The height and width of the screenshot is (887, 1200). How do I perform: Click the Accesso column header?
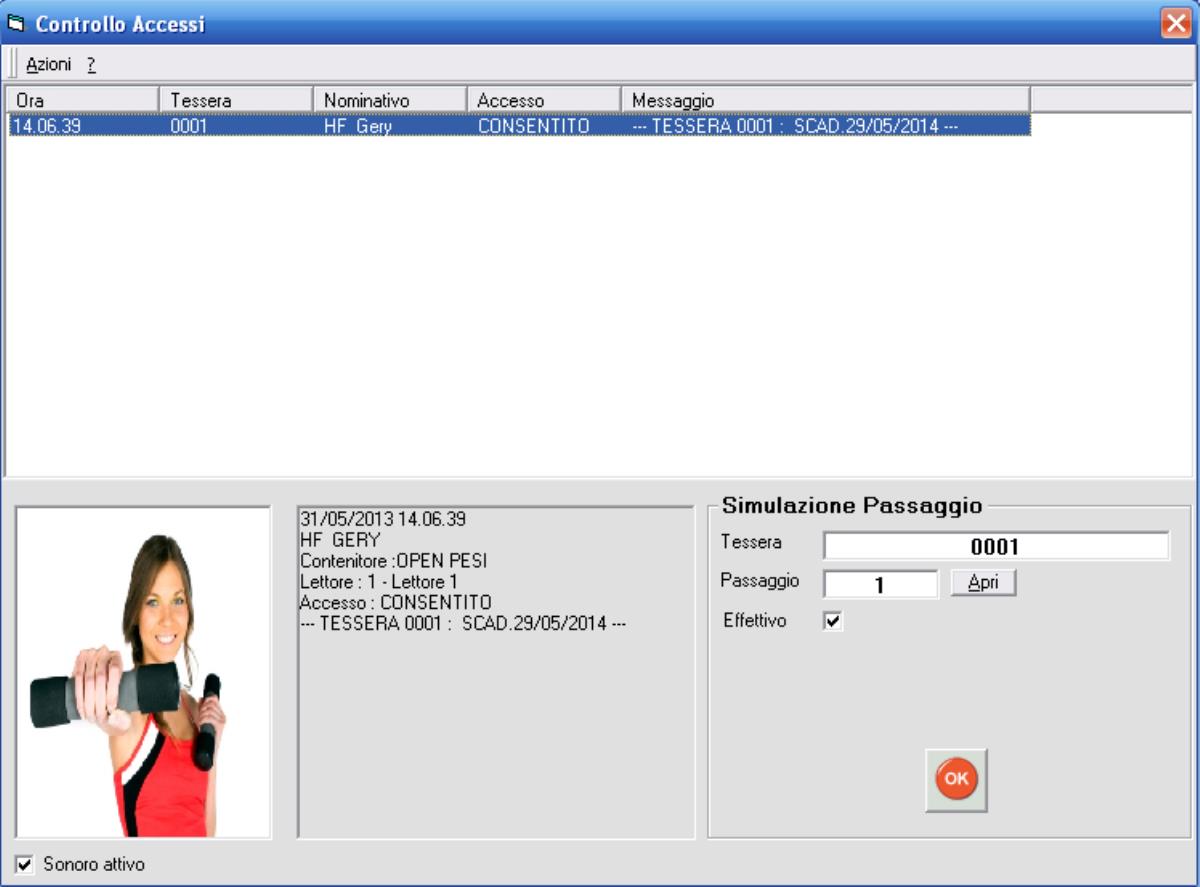tap(544, 100)
